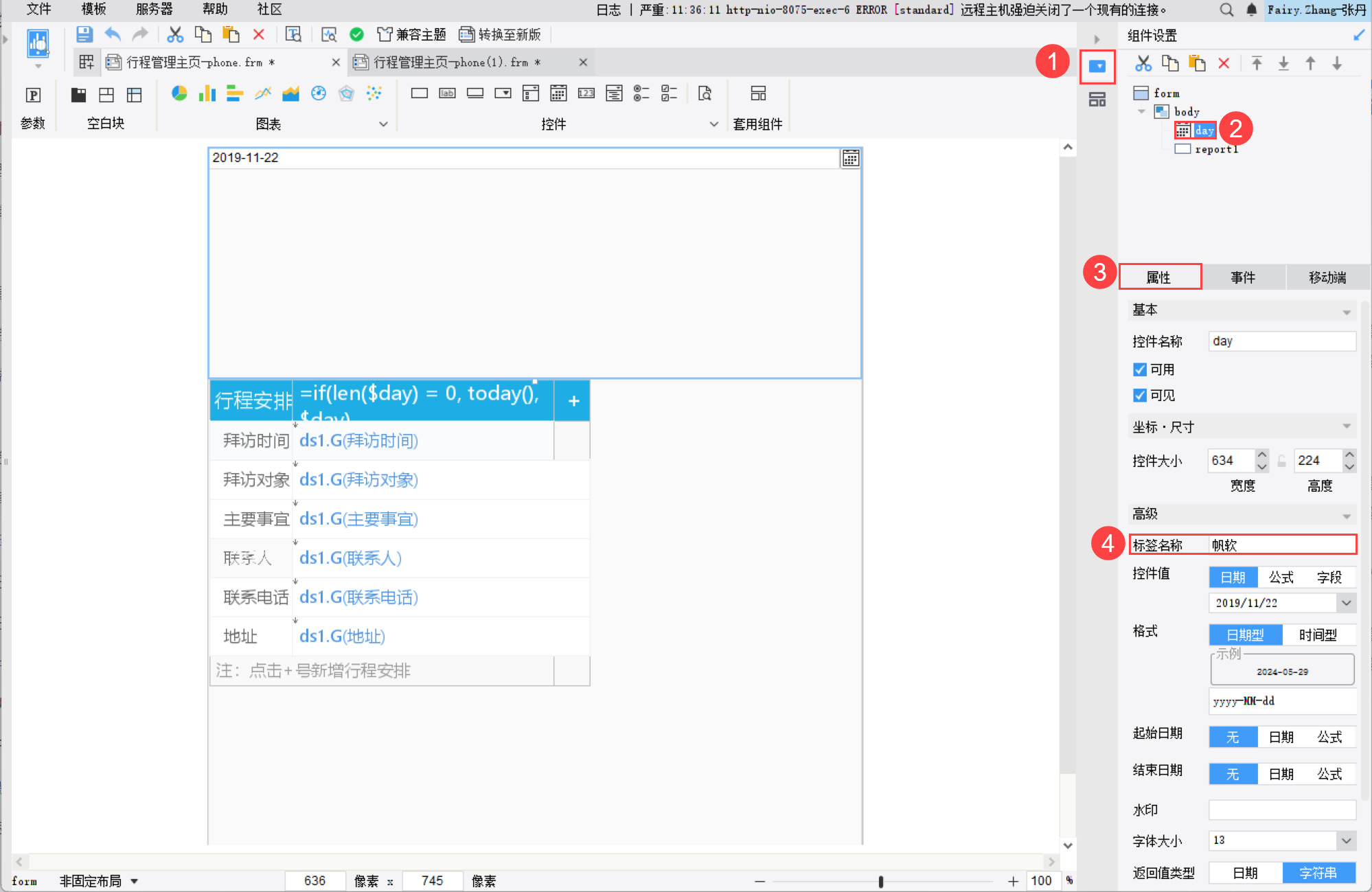Click the undo arrow icon
1372x892 pixels.
pyautogui.click(x=113, y=34)
